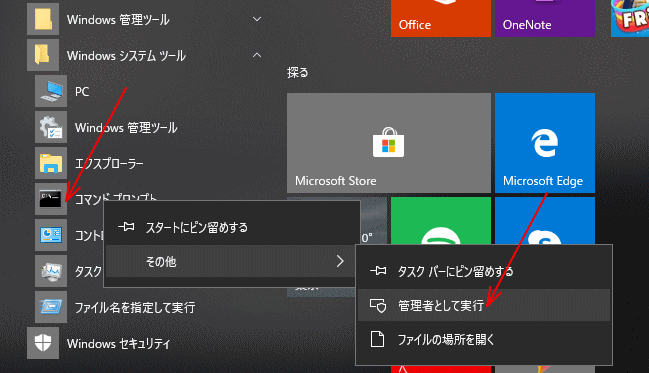Open the PC computer icon

(51, 91)
